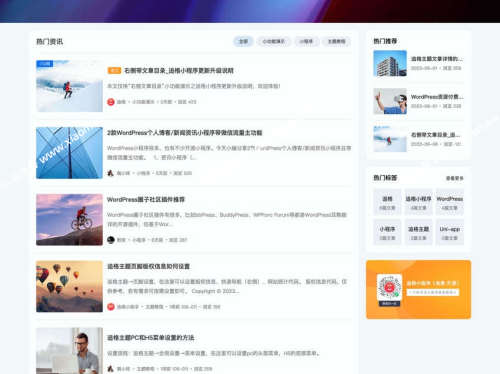Select the 追格 tag with 6篇文章
This screenshot has width=500, height=374.
(387, 202)
